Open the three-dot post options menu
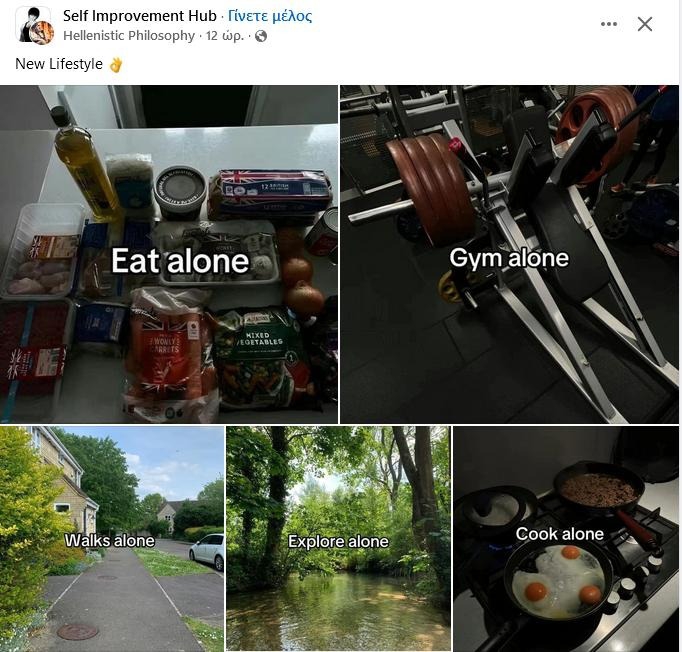Screen dimensions: 682x652 pyautogui.click(x=608, y=24)
